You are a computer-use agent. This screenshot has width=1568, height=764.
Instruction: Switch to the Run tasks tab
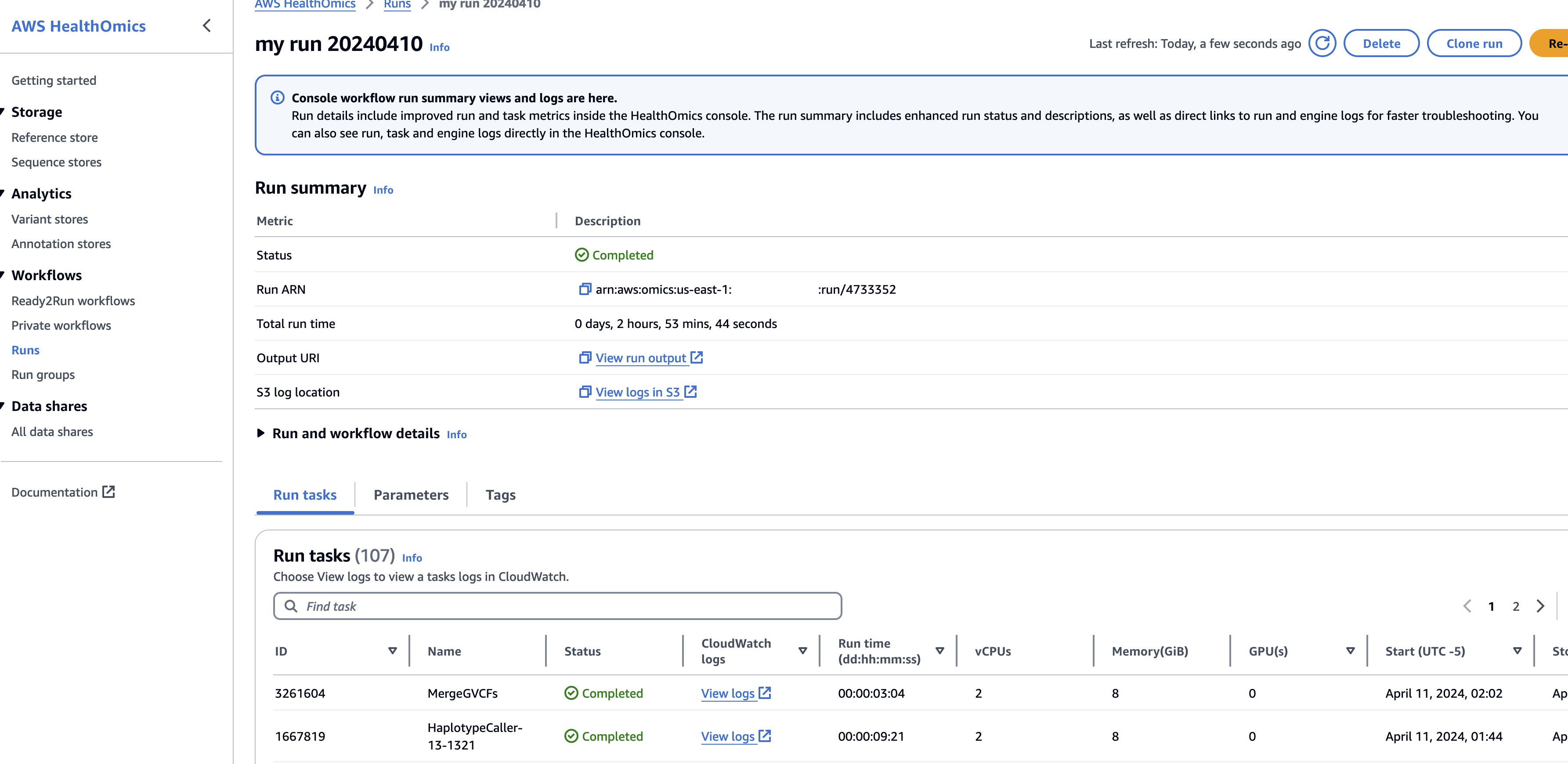305,494
